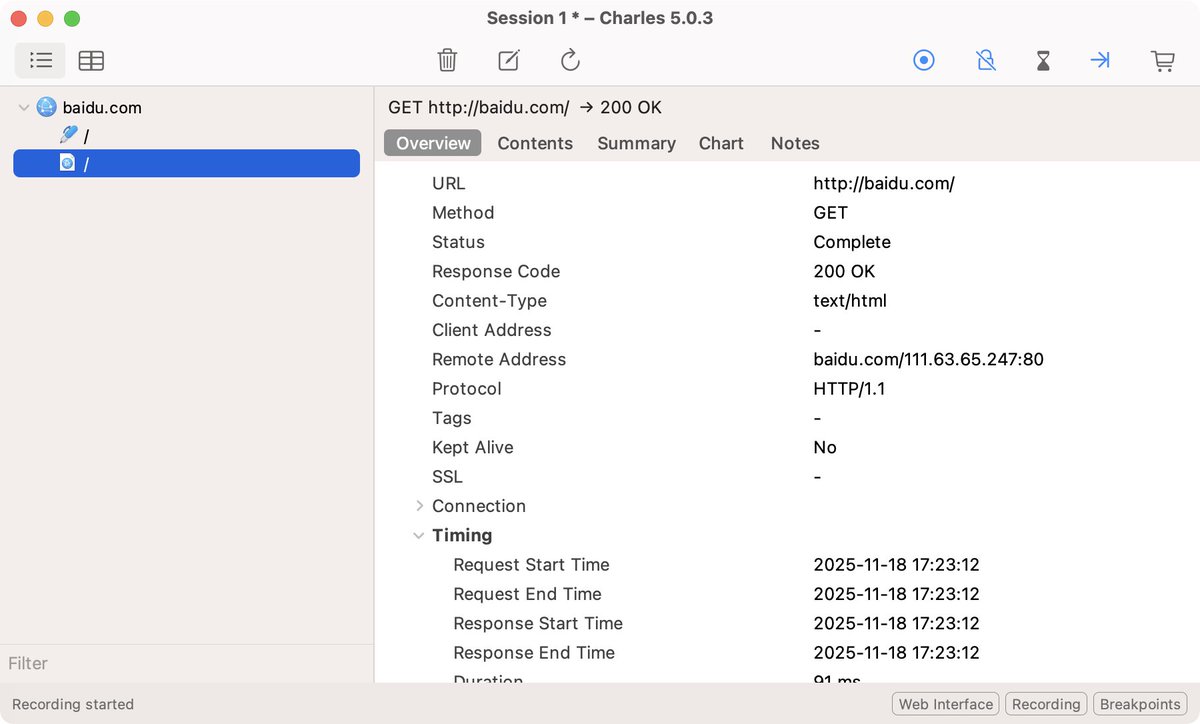Viewport: 1200px width, 724px height.
Task: Click the Request End Time row label
Action: tap(527, 594)
